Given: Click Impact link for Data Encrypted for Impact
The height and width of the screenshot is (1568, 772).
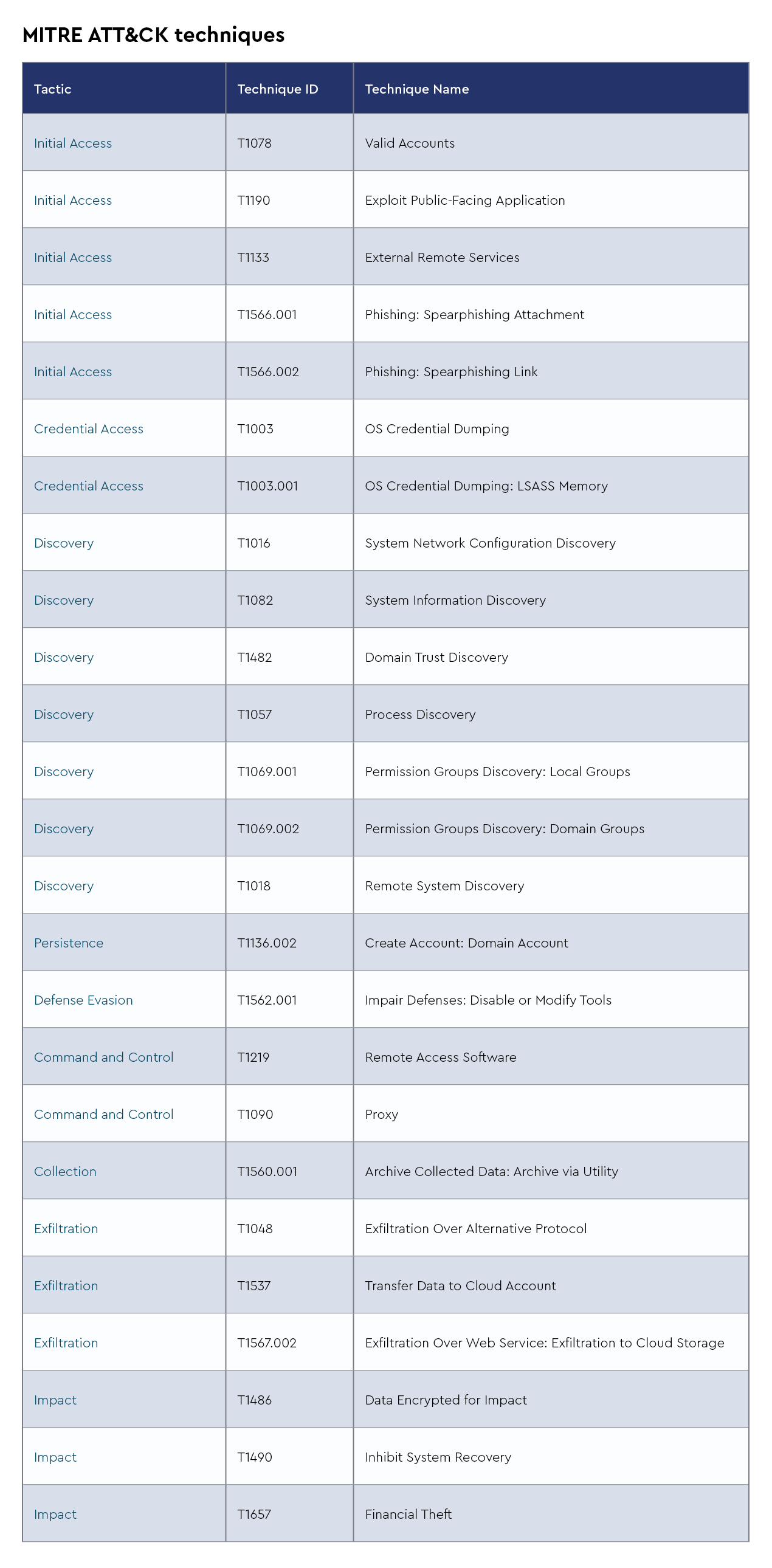Looking at the screenshot, I should [55, 1400].
